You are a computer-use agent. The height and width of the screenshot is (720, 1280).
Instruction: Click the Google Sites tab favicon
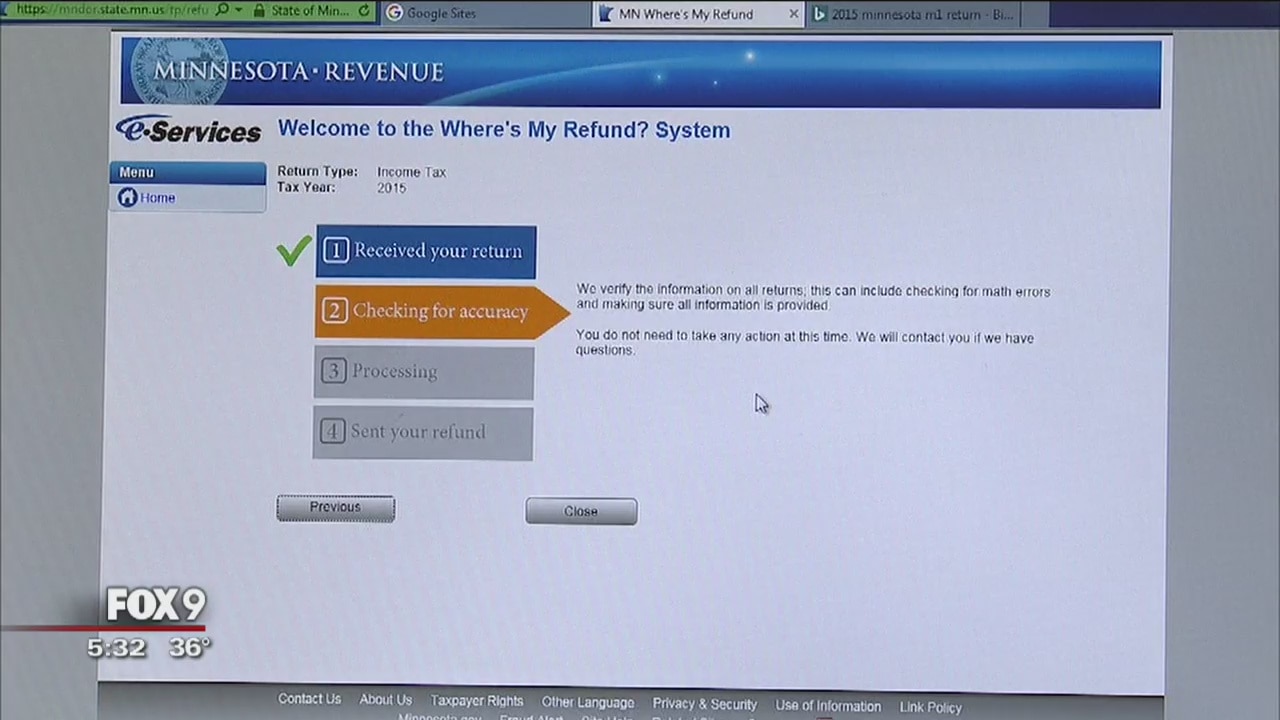(394, 14)
